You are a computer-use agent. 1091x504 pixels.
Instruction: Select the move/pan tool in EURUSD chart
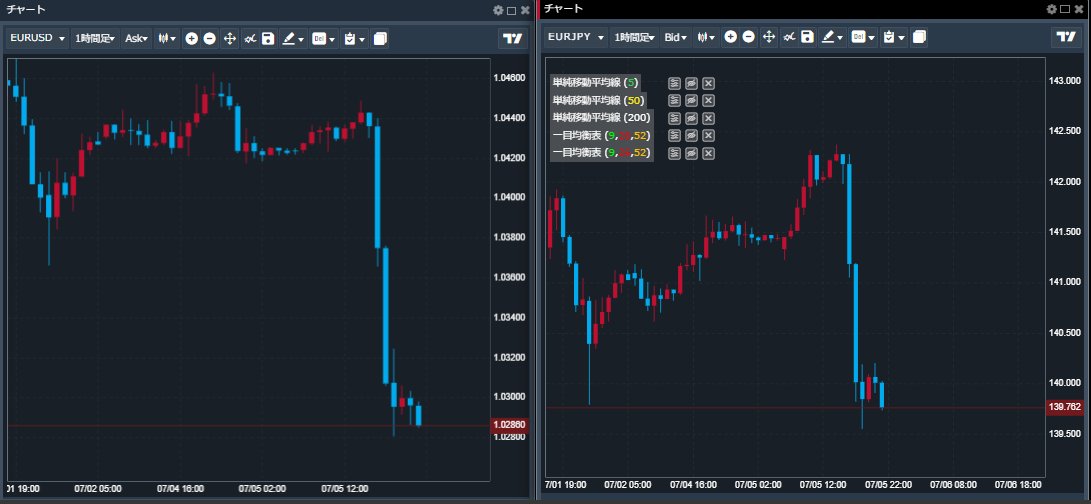pyautogui.click(x=230, y=39)
